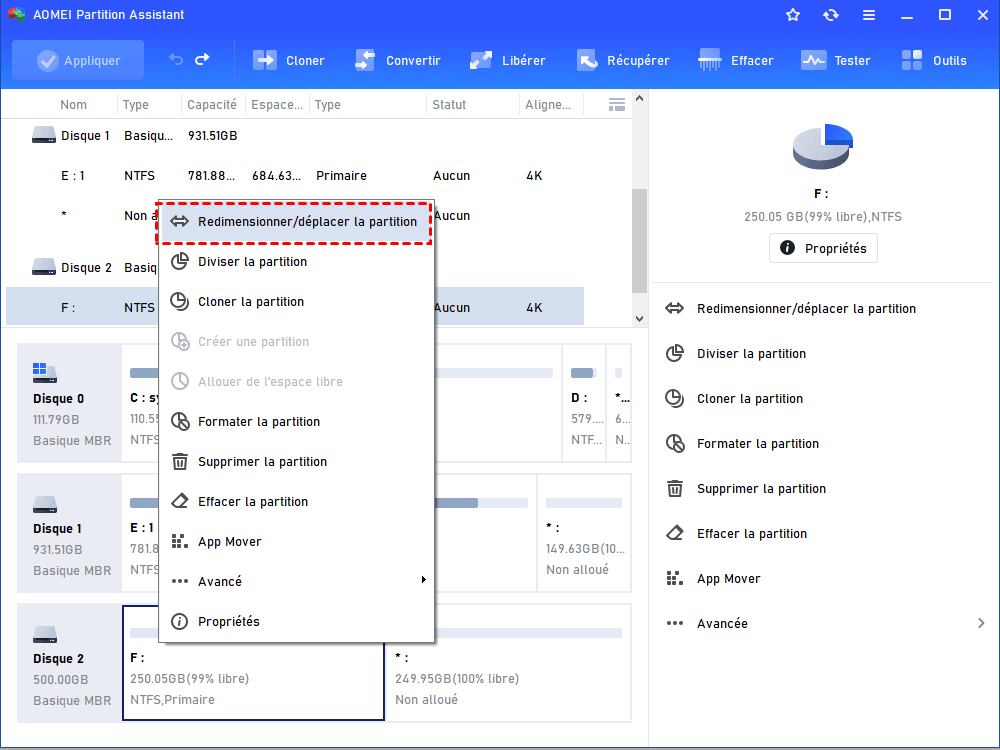Click the scroll up arrow of disk list

(x=639, y=99)
